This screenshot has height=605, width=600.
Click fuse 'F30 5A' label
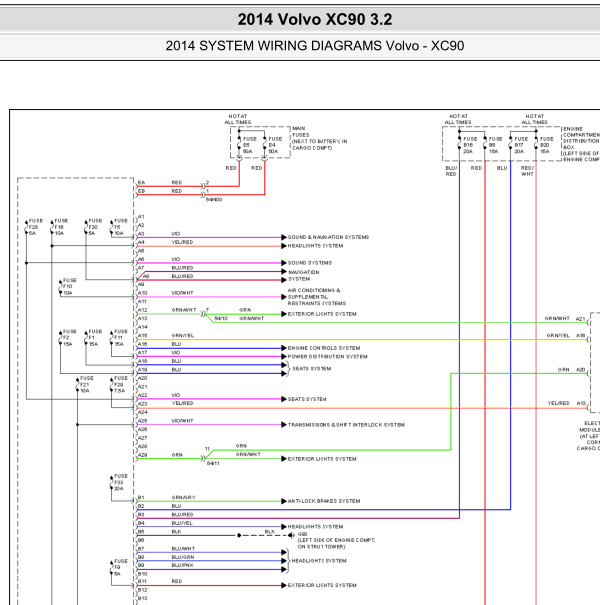(95, 227)
